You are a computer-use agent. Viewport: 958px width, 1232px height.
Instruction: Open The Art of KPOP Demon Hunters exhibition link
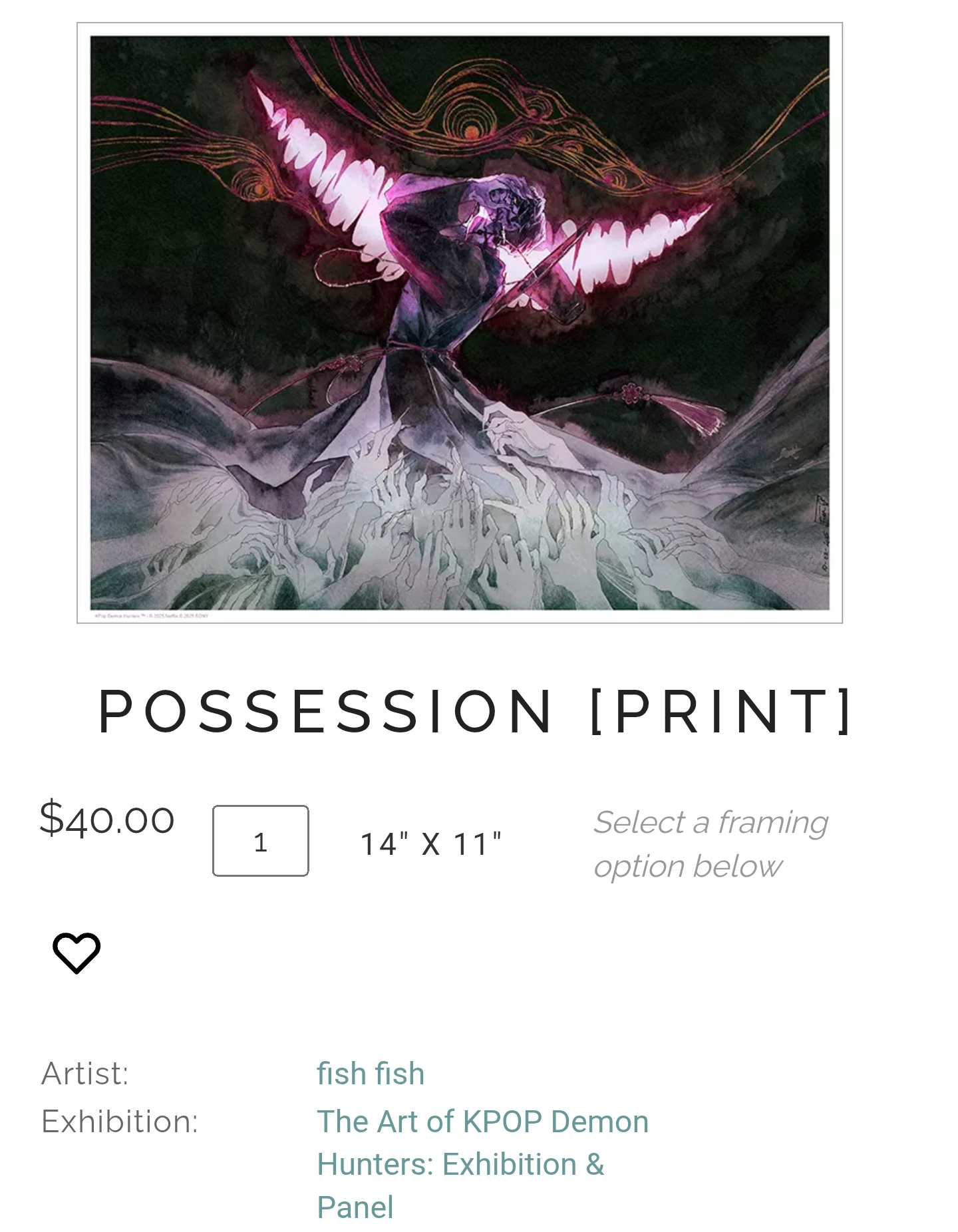(x=482, y=1164)
